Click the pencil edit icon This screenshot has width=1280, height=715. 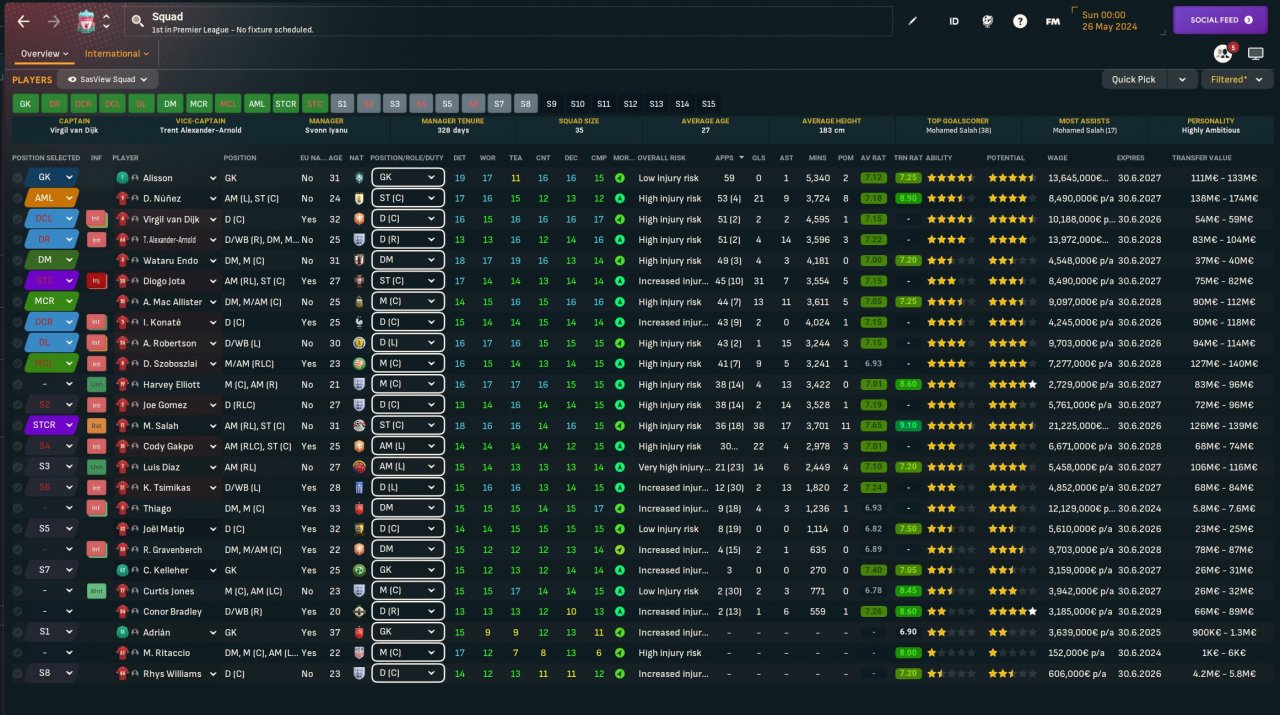[x=912, y=21]
